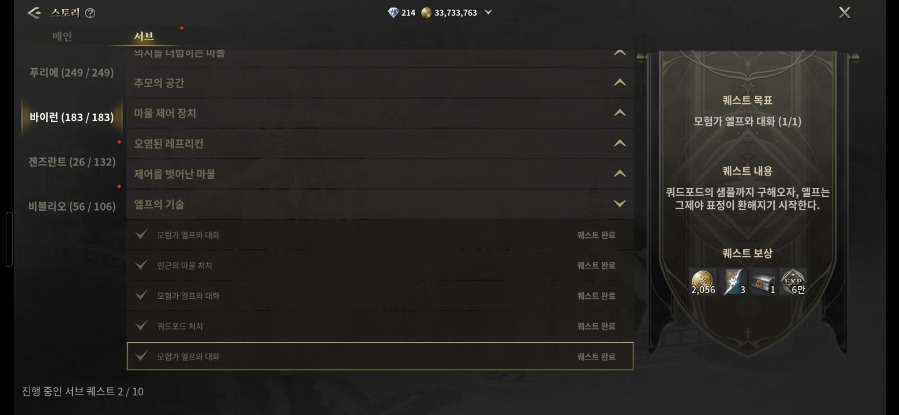The height and width of the screenshot is (415, 899).
Task: Switch to the 메인 tab
Action: coord(62,37)
